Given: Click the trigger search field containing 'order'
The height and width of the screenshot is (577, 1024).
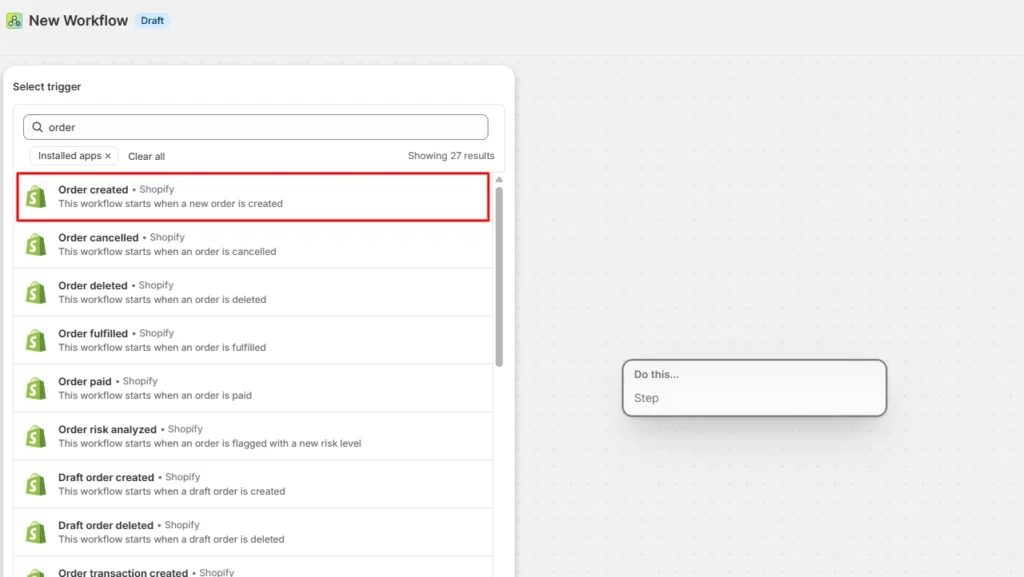Looking at the screenshot, I should (255, 127).
